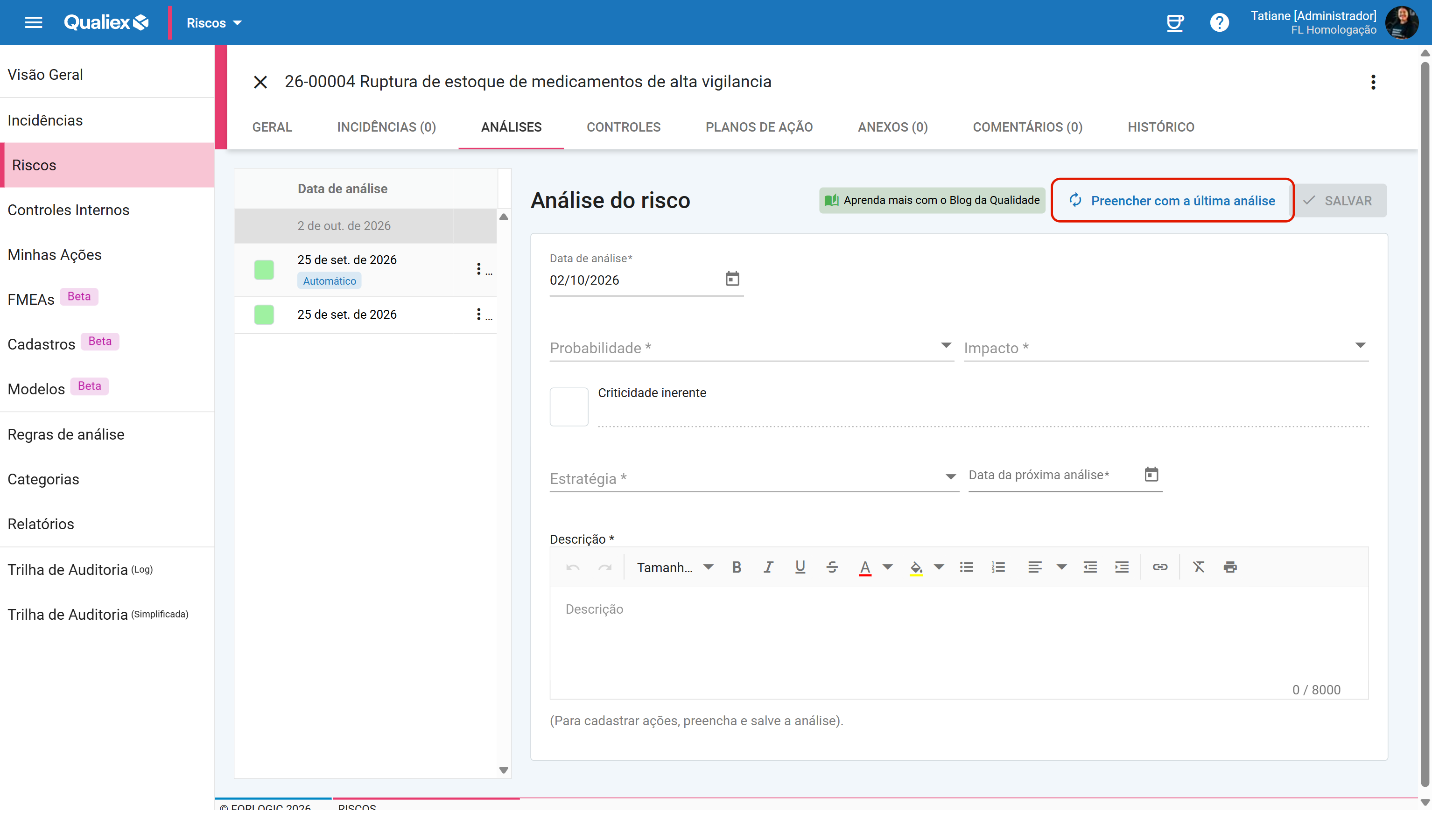1432x840 pixels.
Task: Open calendar for Data da próxima análise
Action: pyautogui.click(x=1151, y=474)
